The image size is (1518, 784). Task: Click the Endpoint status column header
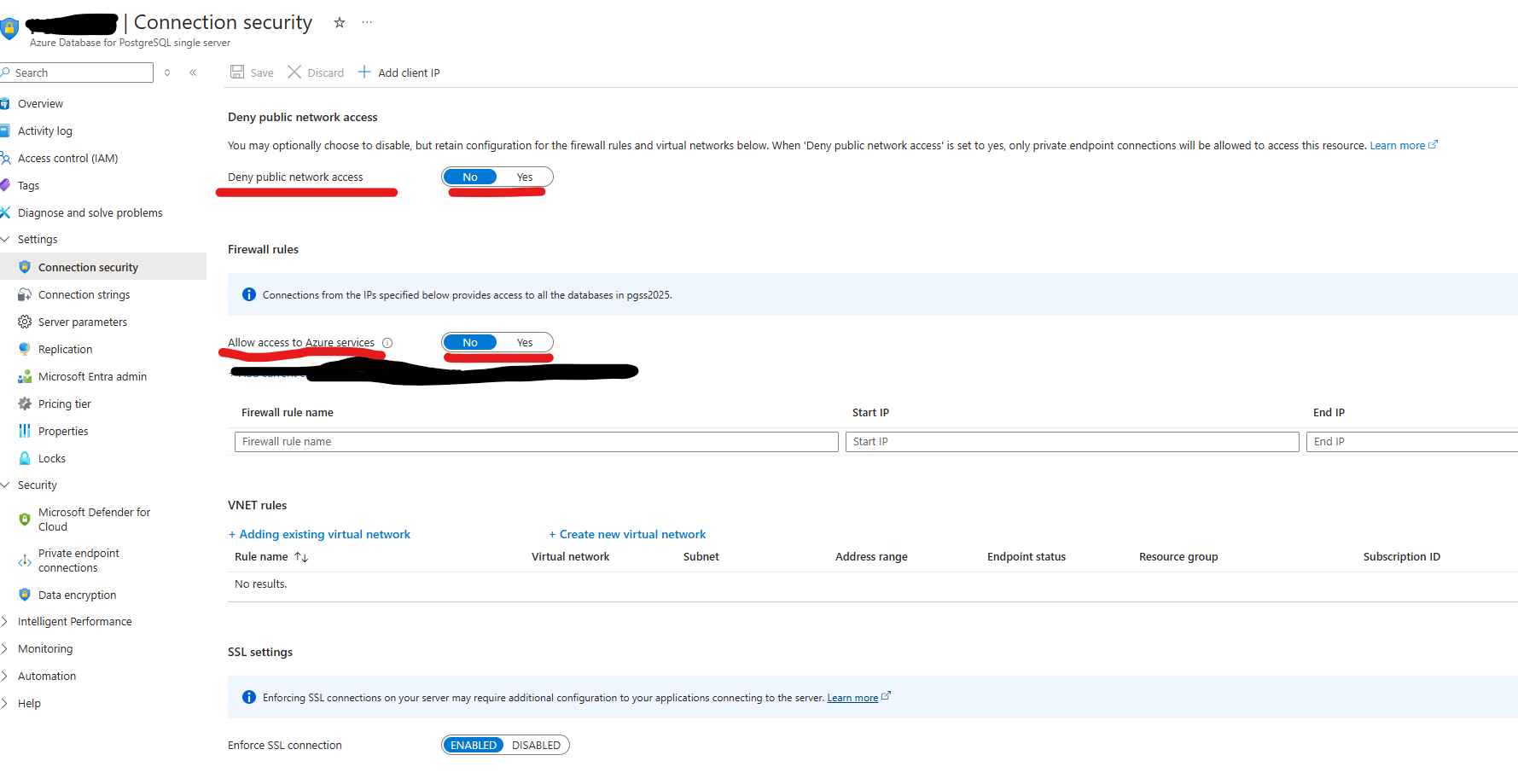[1027, 557]
